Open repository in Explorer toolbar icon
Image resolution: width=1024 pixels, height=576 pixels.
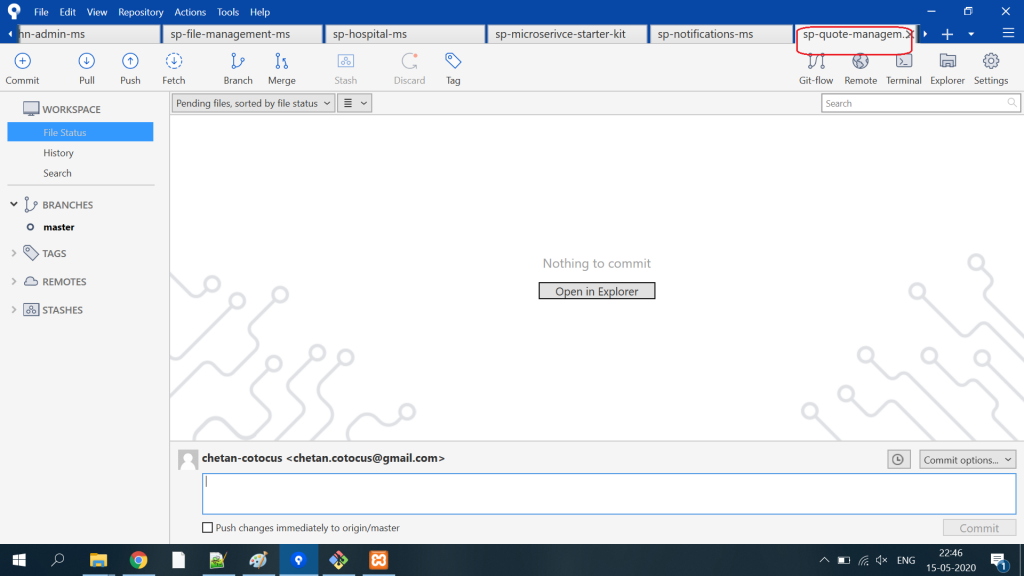coord(948,61)
